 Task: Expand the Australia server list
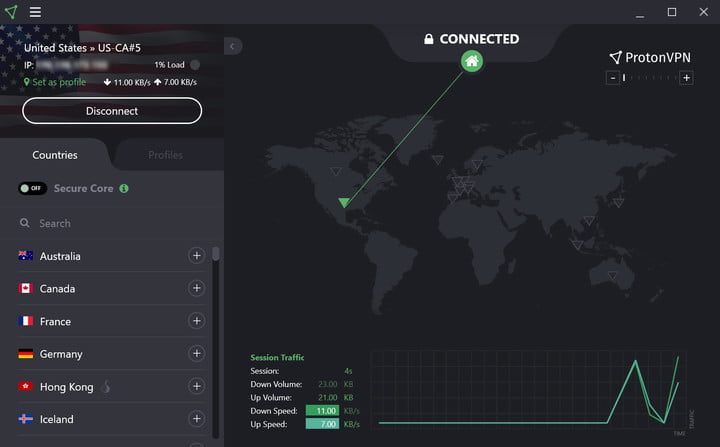click(x=196, y=256)
